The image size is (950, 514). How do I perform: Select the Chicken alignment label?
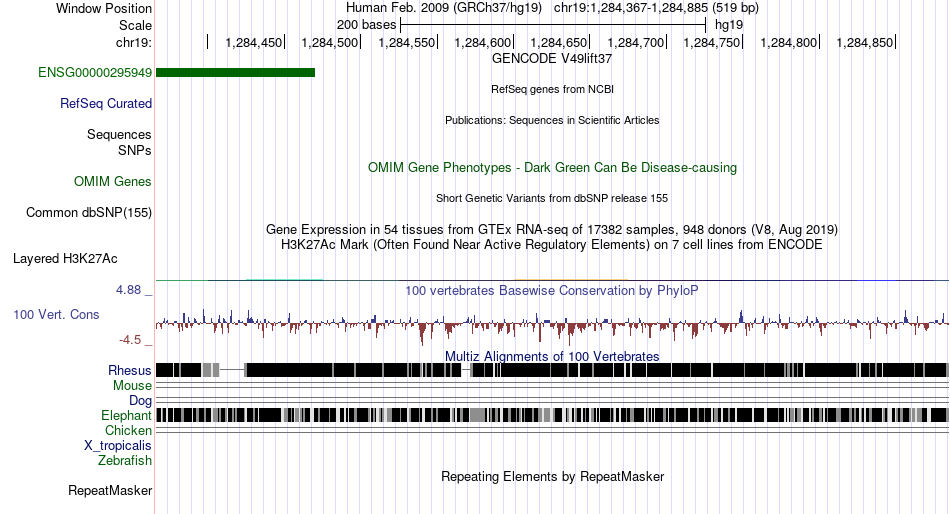point(128,430)
